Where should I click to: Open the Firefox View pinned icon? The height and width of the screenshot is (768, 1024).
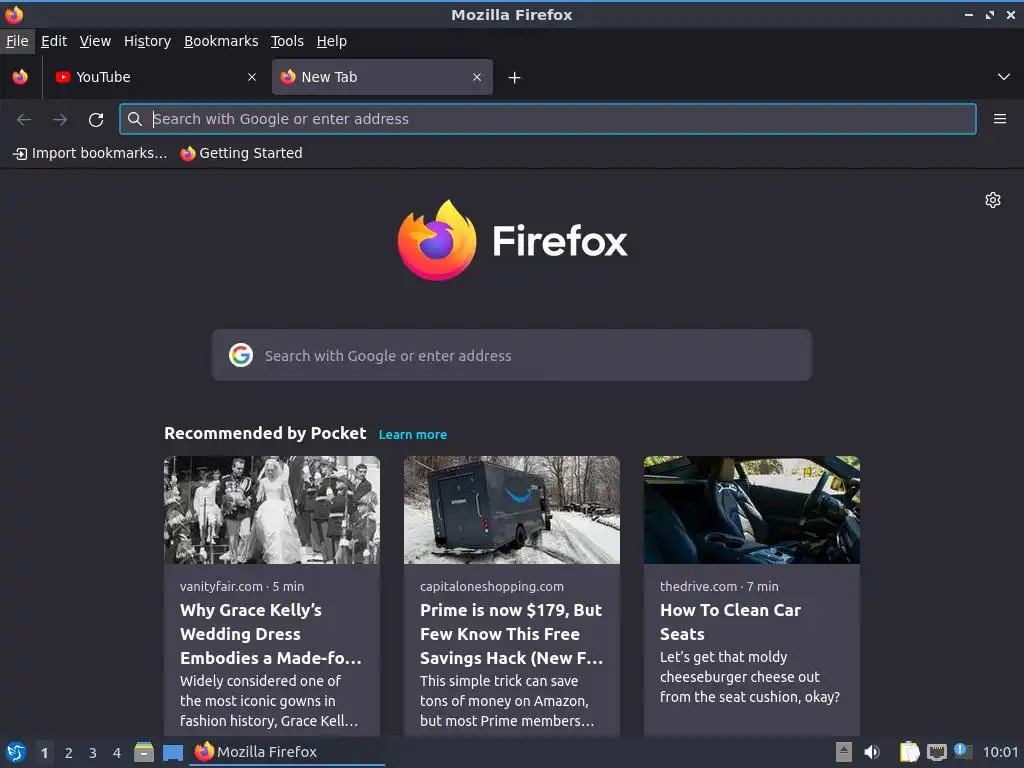tap(20, 77)
